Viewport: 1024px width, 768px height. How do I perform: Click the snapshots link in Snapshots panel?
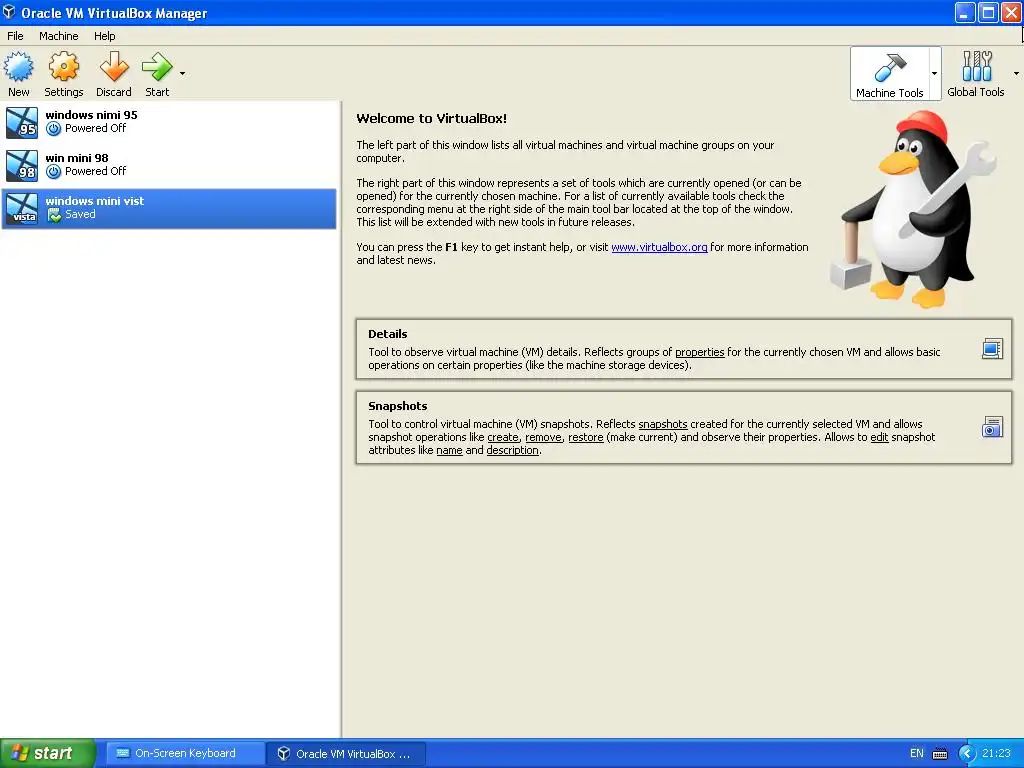(x=663, y=424)
